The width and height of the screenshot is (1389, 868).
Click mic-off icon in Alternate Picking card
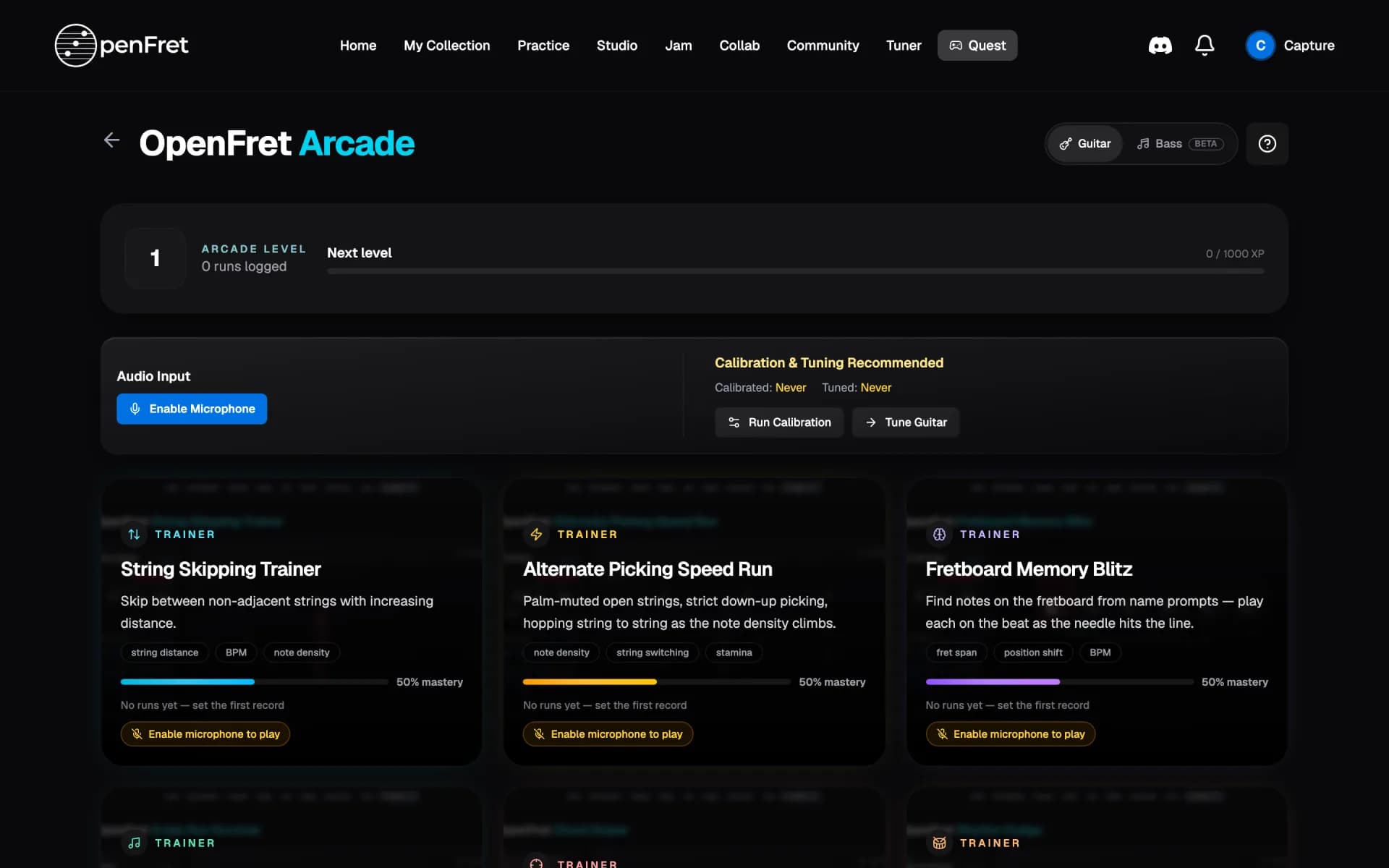pos(539,734)
